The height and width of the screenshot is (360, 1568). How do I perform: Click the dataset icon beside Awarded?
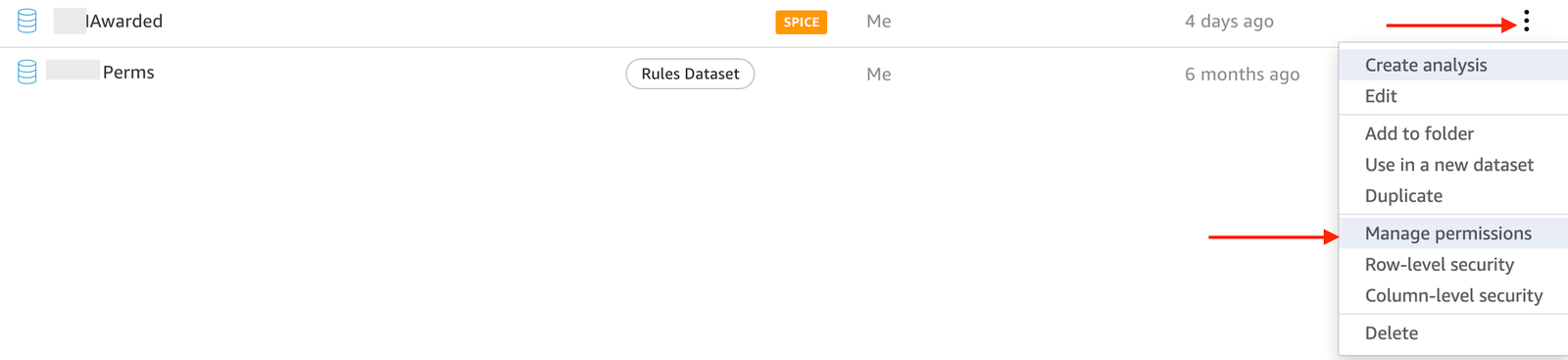(27, 21)
